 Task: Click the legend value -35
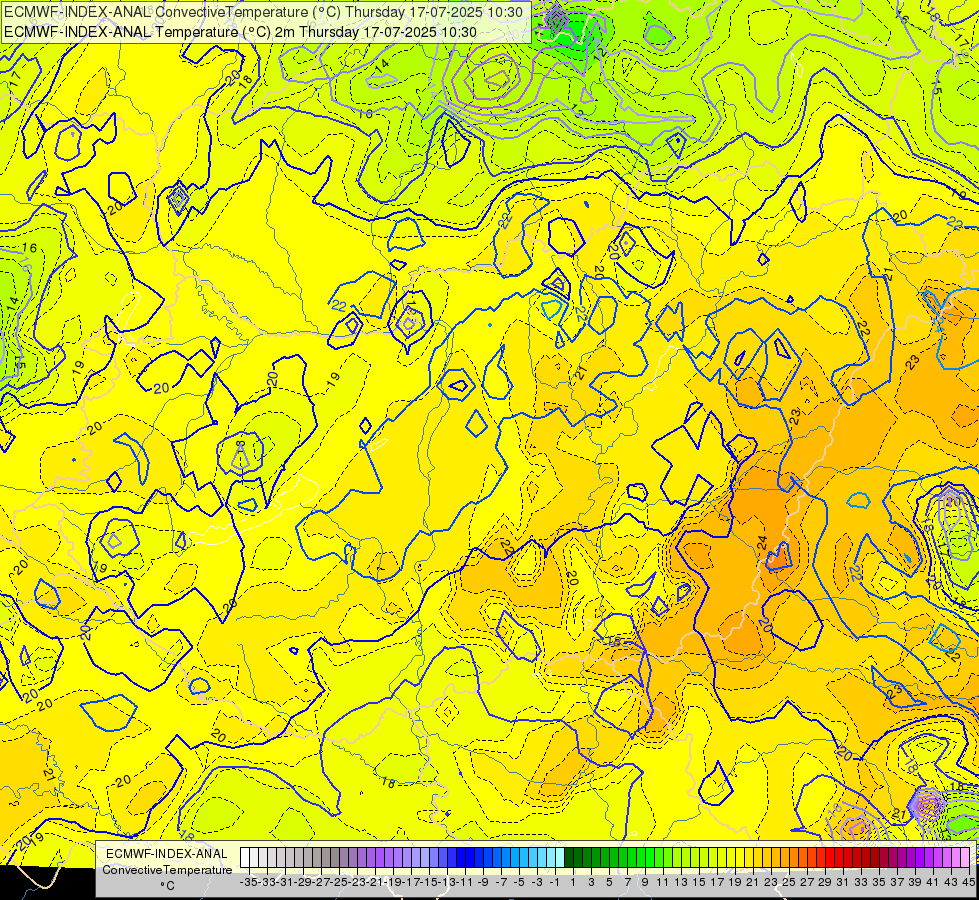[248, 882]
